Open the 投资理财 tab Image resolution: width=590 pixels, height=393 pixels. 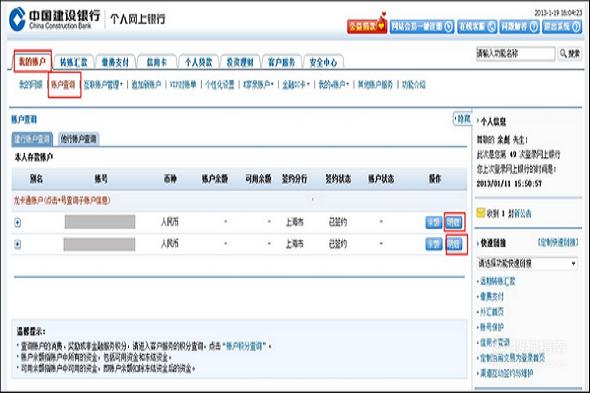(240, 62)
